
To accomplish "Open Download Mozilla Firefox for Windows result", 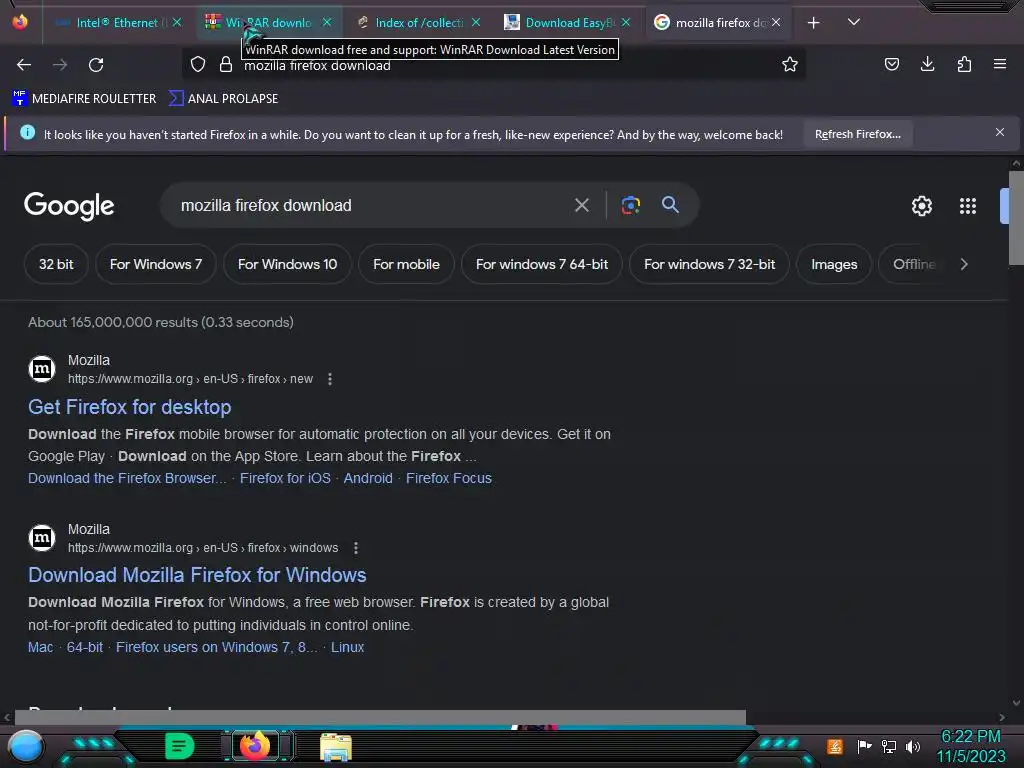I will [x=197, y=575].
